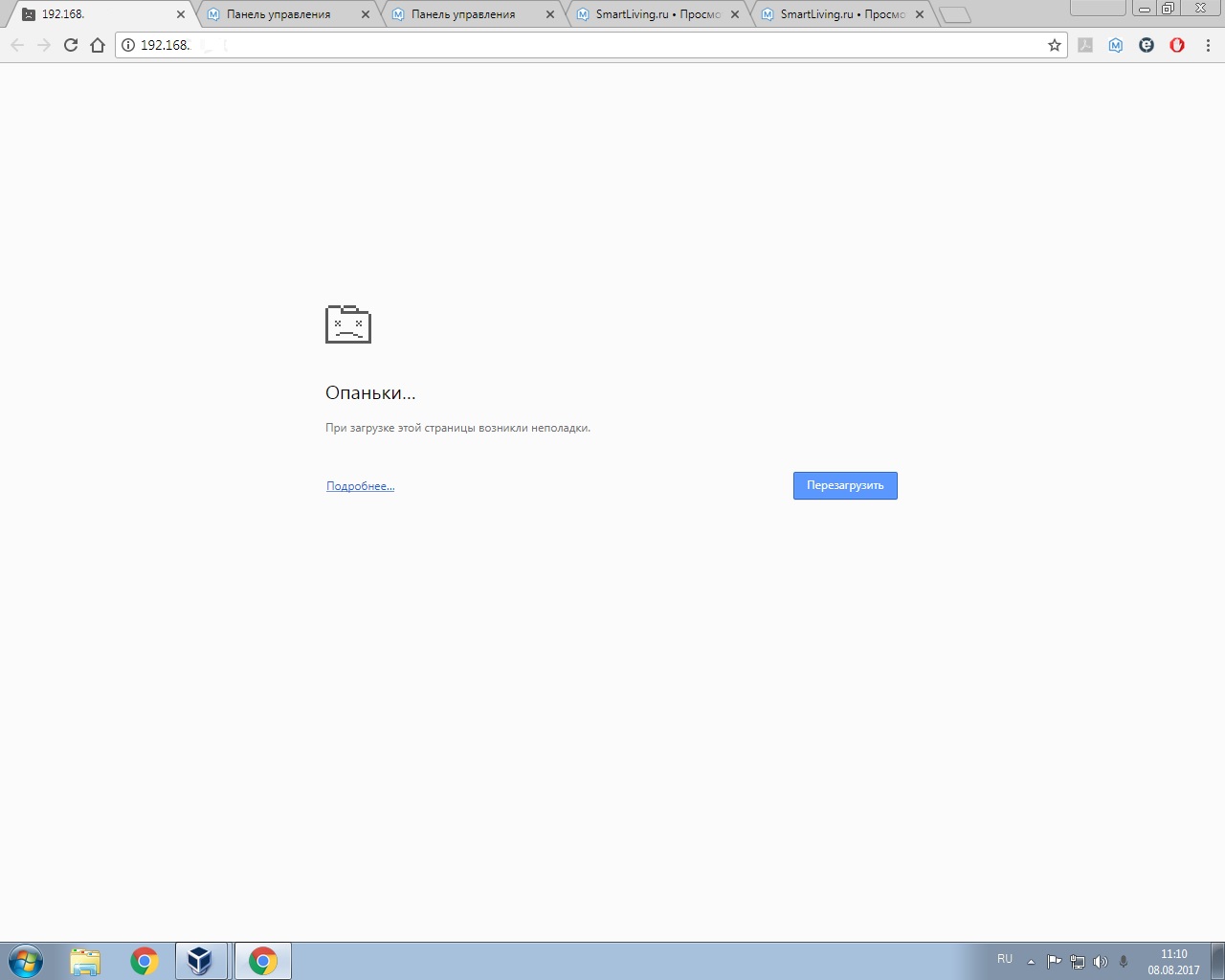Close the second Панель управления tab
1225x980 pixels.
point(550,14)
